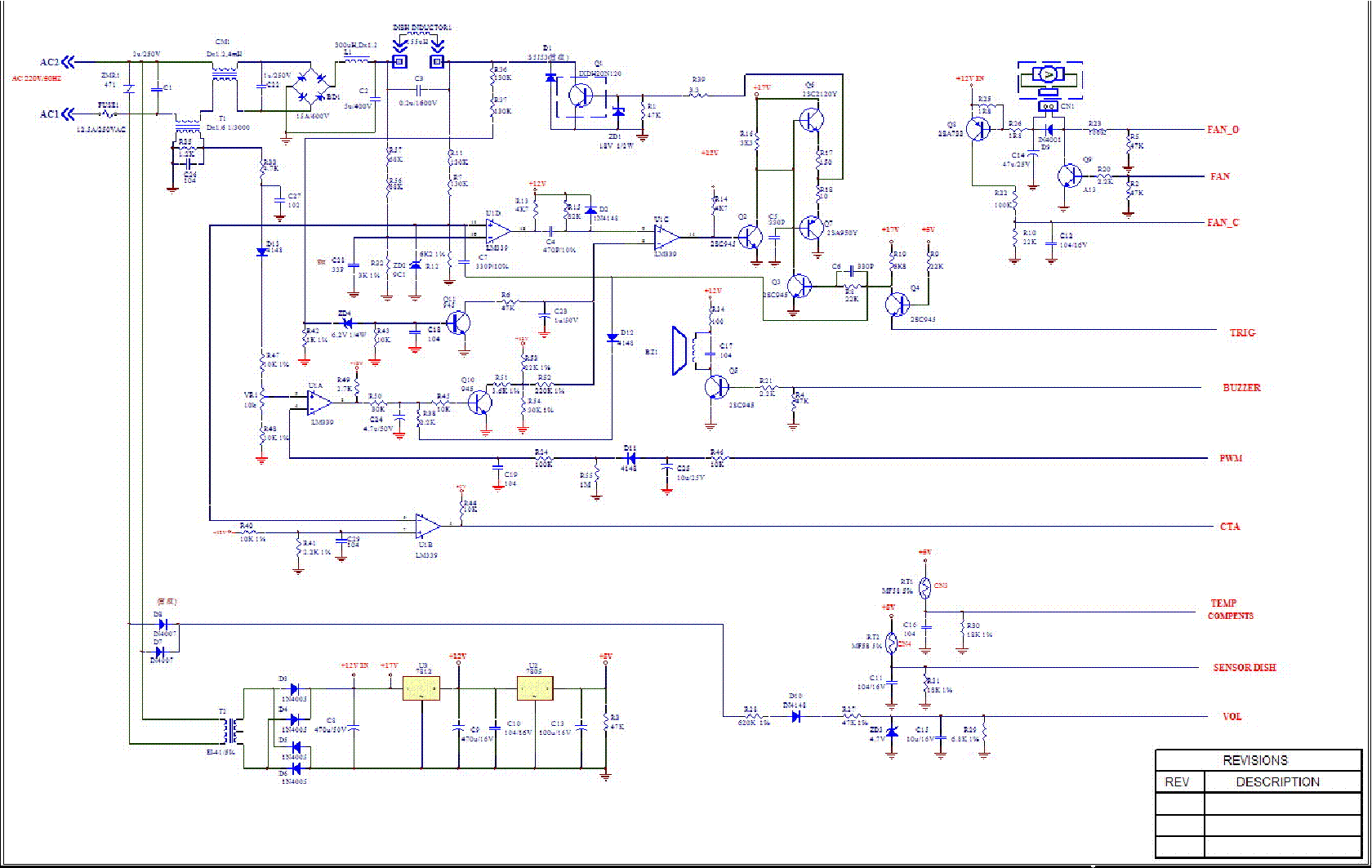Select the Q4 transistor near TRIG line
Image resolution: width=1372 pixels, height=868 pixels.
(x=898, y=304)
